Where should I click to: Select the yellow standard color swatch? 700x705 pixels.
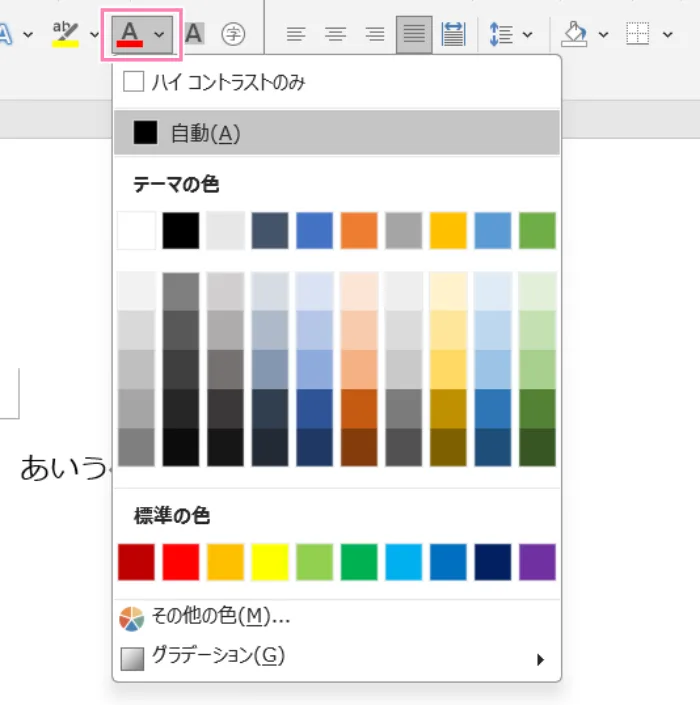[269, 562]
